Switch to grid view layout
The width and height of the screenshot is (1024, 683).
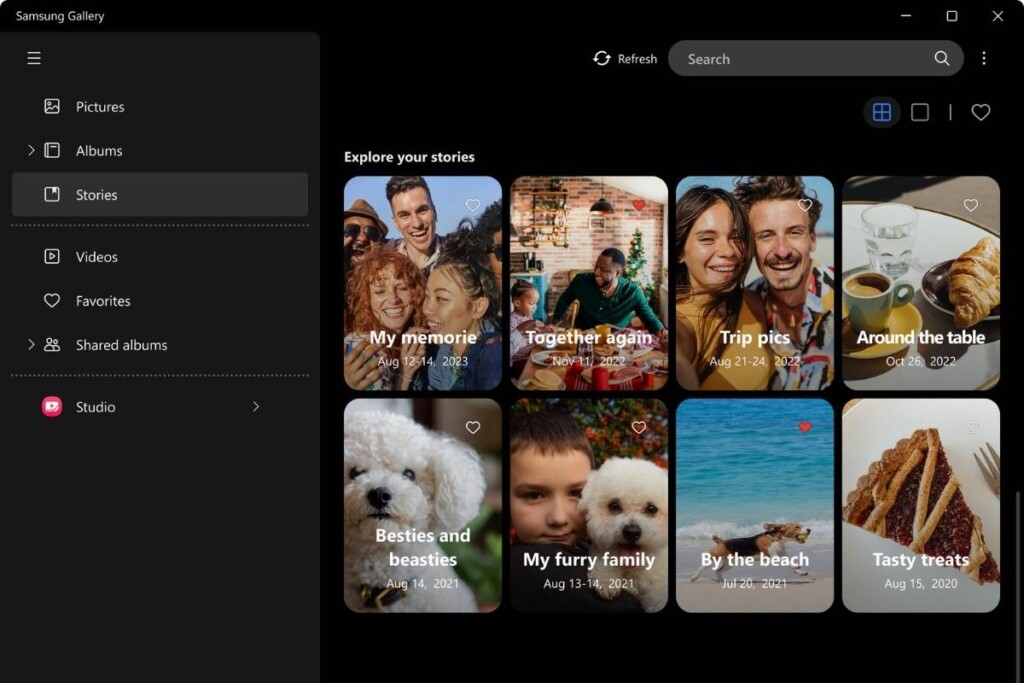pyautogui.click(x=882, y=112)
